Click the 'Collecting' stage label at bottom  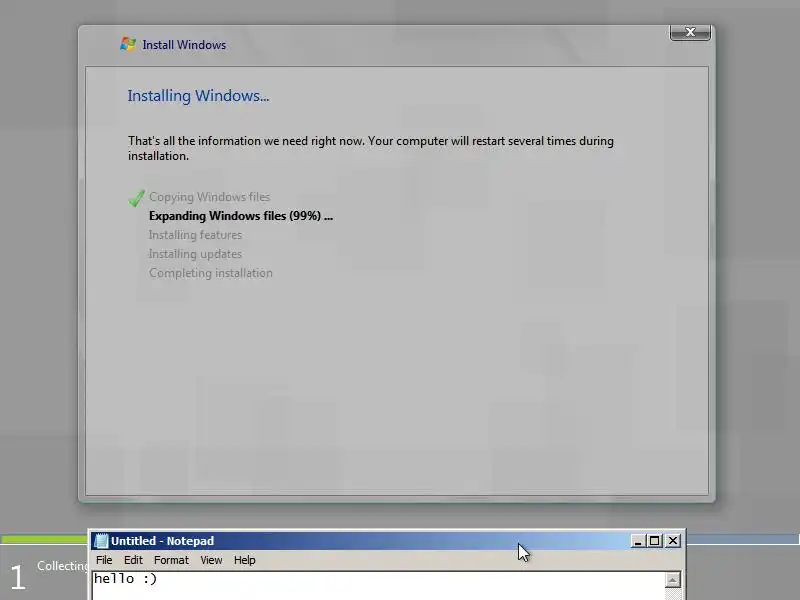pos(62,566)
